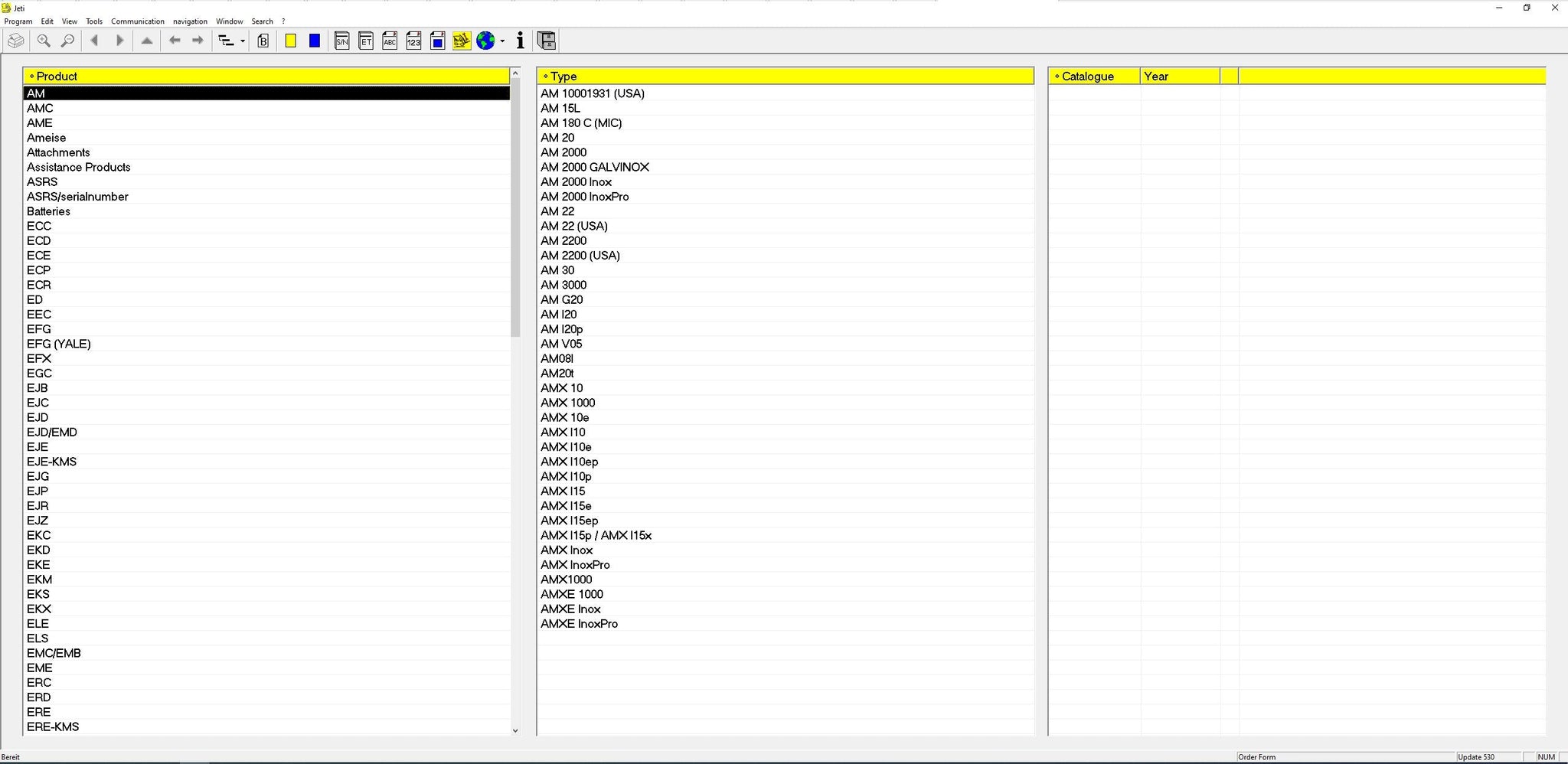This screenshot has width=1568, height=764.
Task: Open the Tools menu
Action: (93, 21)
